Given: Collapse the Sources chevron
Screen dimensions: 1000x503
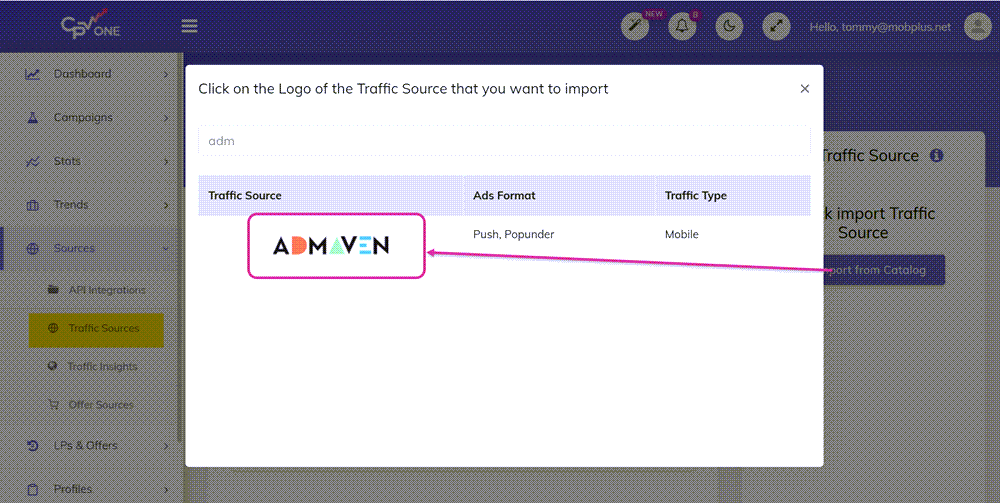Looking at the screenshot, I should (166, 249).
